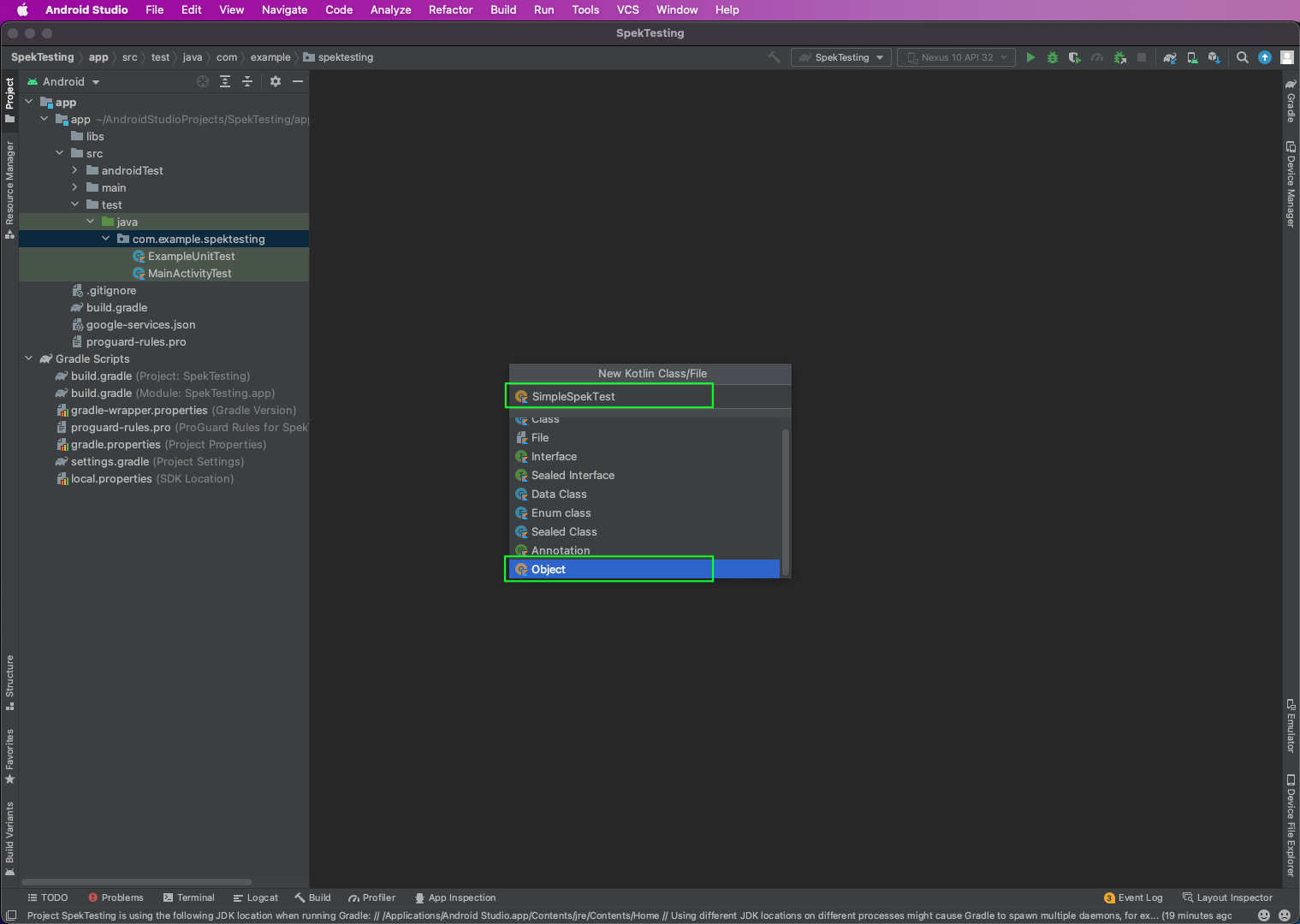Open the VCS menu
This screenshot has width=1300, height=924.
(x=627, y=9)
